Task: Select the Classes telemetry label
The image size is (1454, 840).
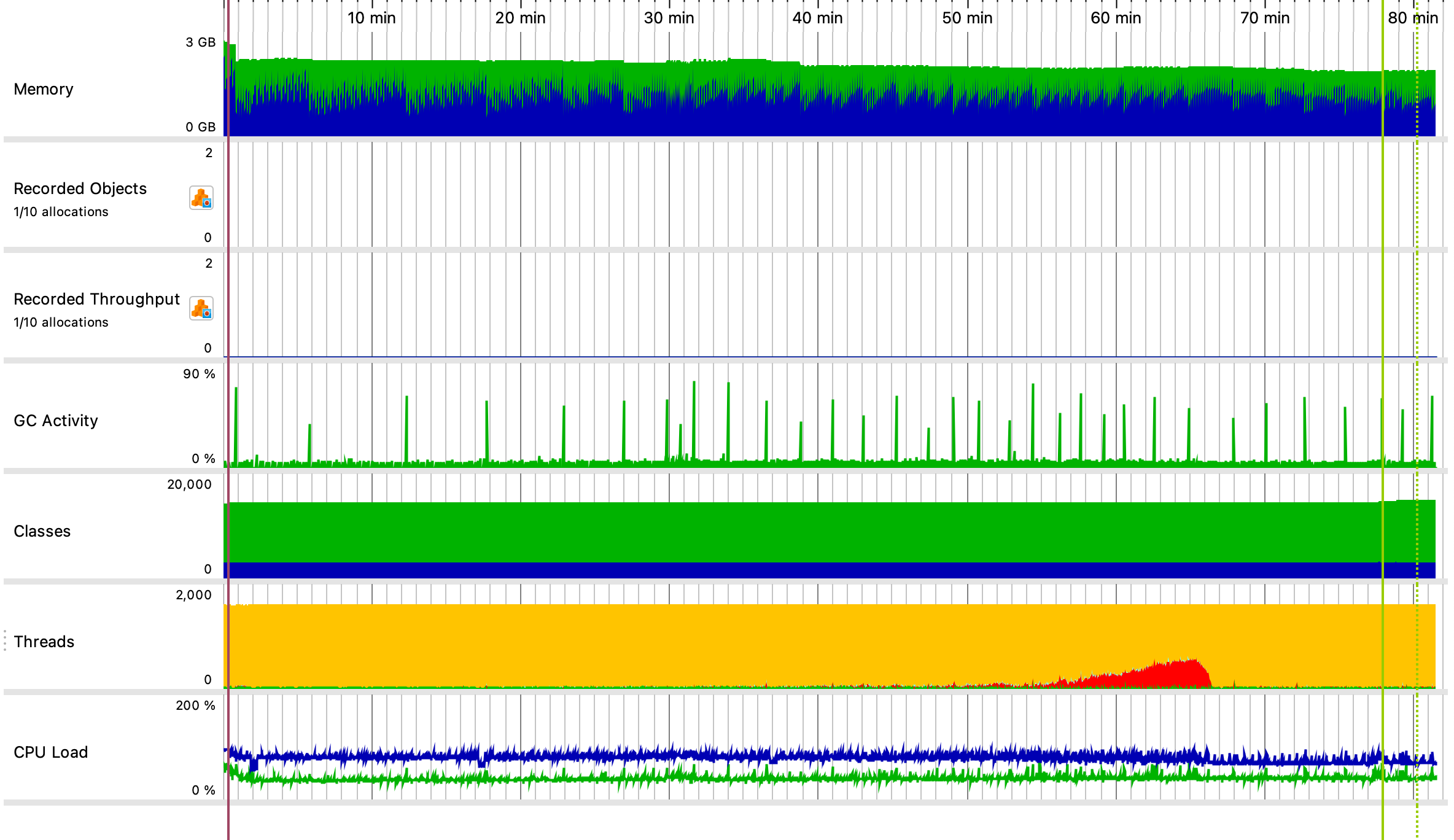Action: coord(42,531)
